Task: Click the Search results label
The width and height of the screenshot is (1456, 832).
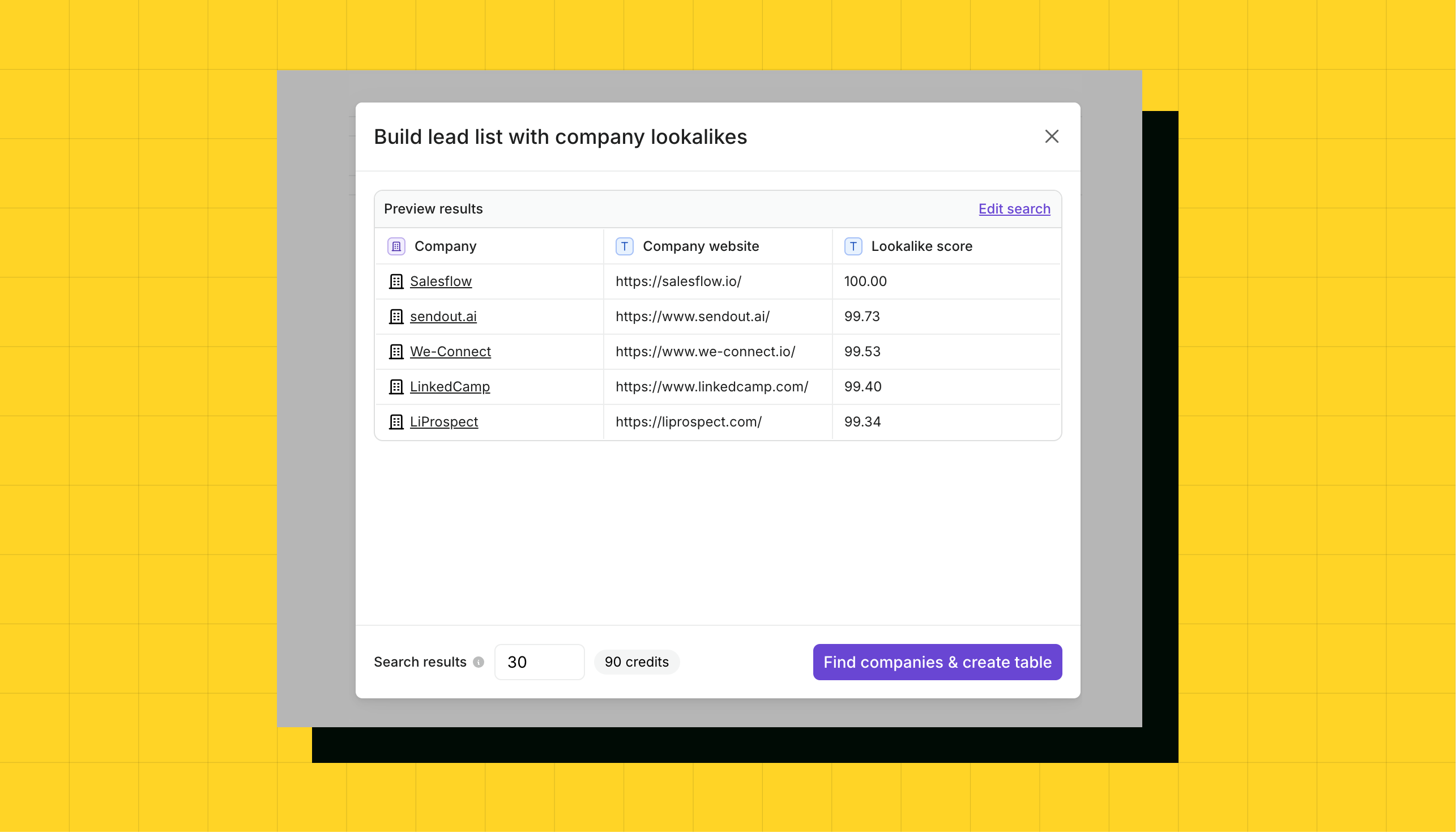Action: pyautogui.click(x=420, y=662)
